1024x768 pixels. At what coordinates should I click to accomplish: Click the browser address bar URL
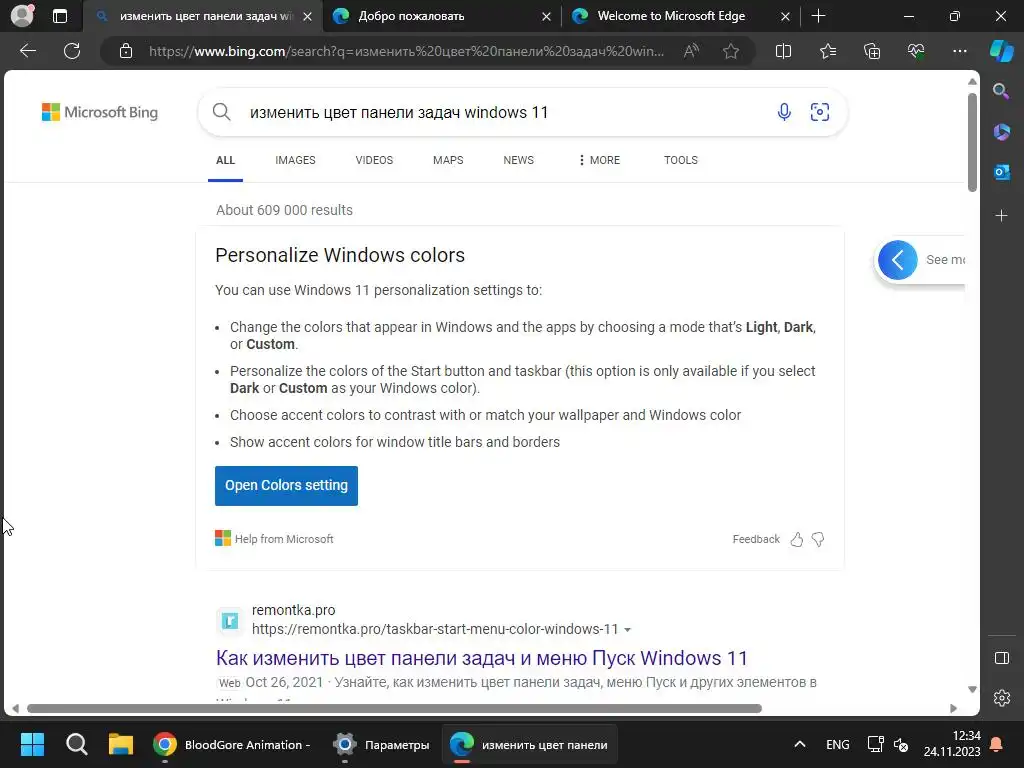[x=406, y=51]
